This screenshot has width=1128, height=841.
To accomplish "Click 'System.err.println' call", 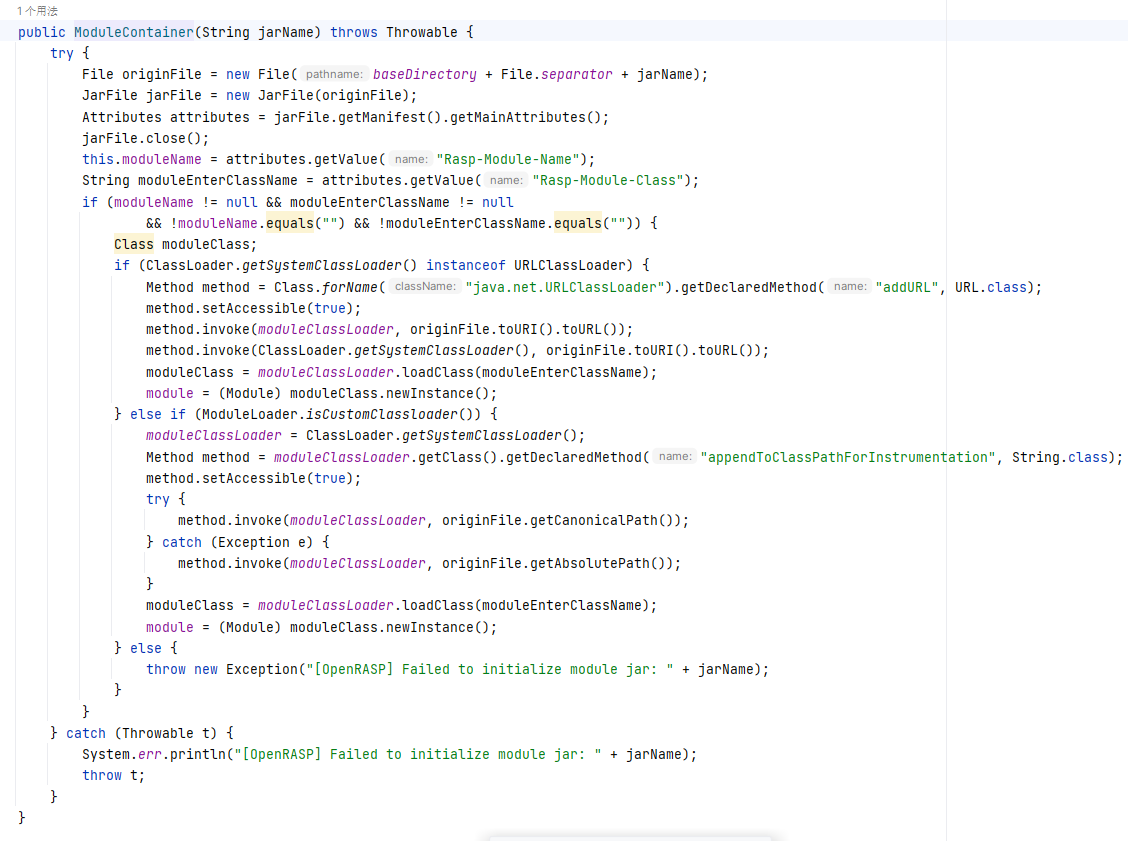I will point(154,755).
